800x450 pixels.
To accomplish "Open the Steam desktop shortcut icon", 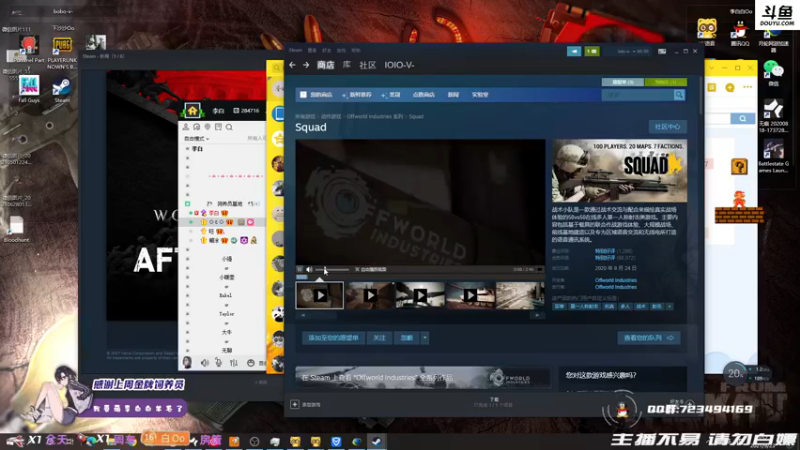I will click(x=62, y=90).
